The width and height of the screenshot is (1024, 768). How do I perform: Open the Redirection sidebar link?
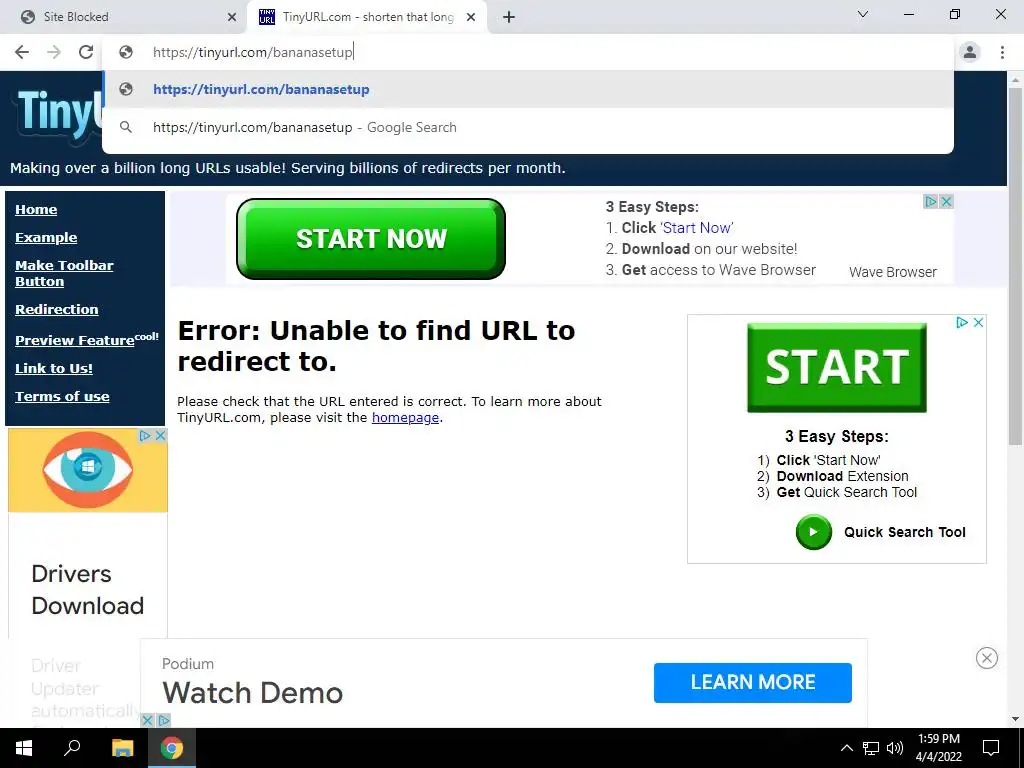57,310
